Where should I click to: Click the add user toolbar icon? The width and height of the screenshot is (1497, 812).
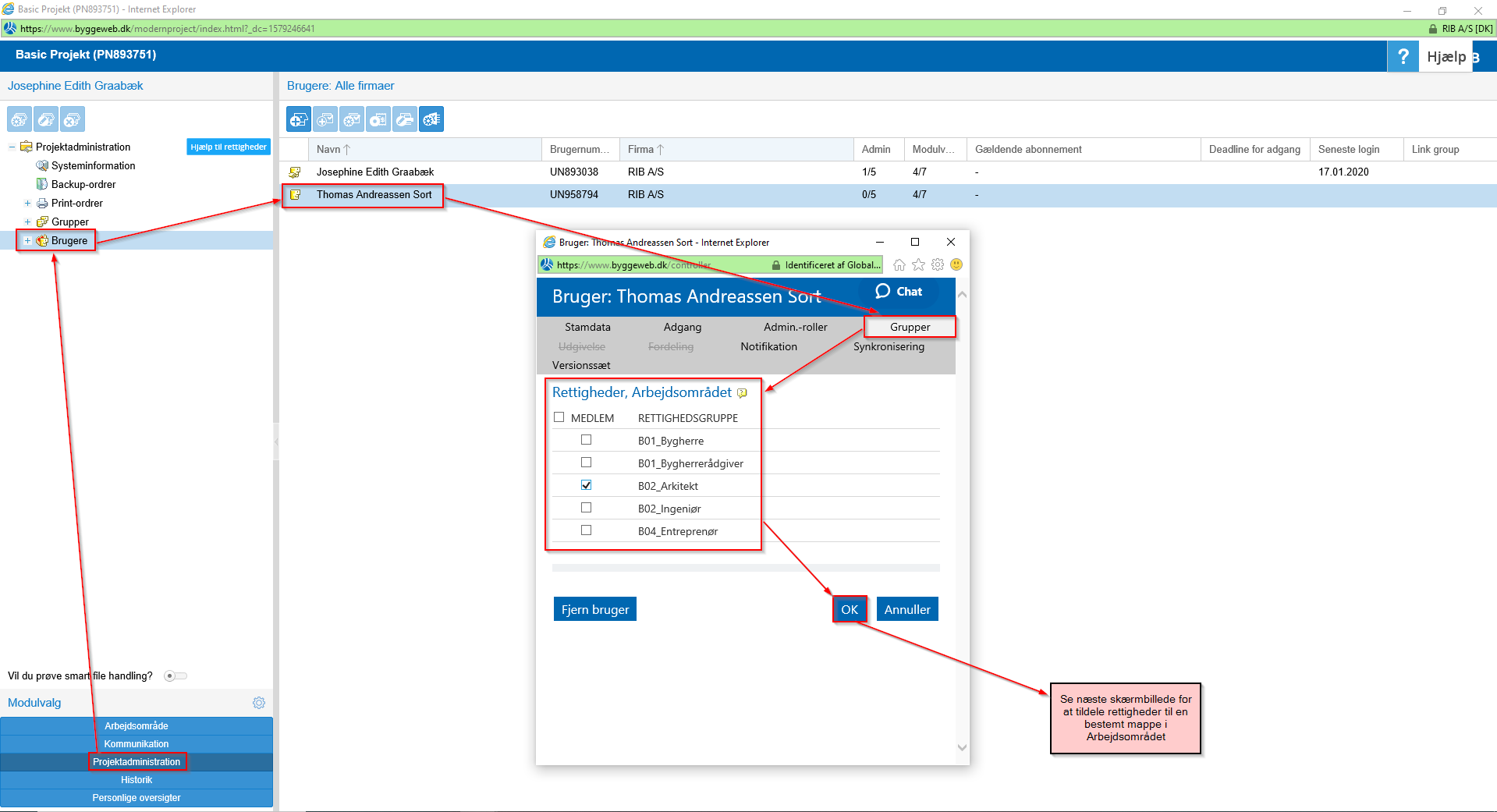point(299,119)
